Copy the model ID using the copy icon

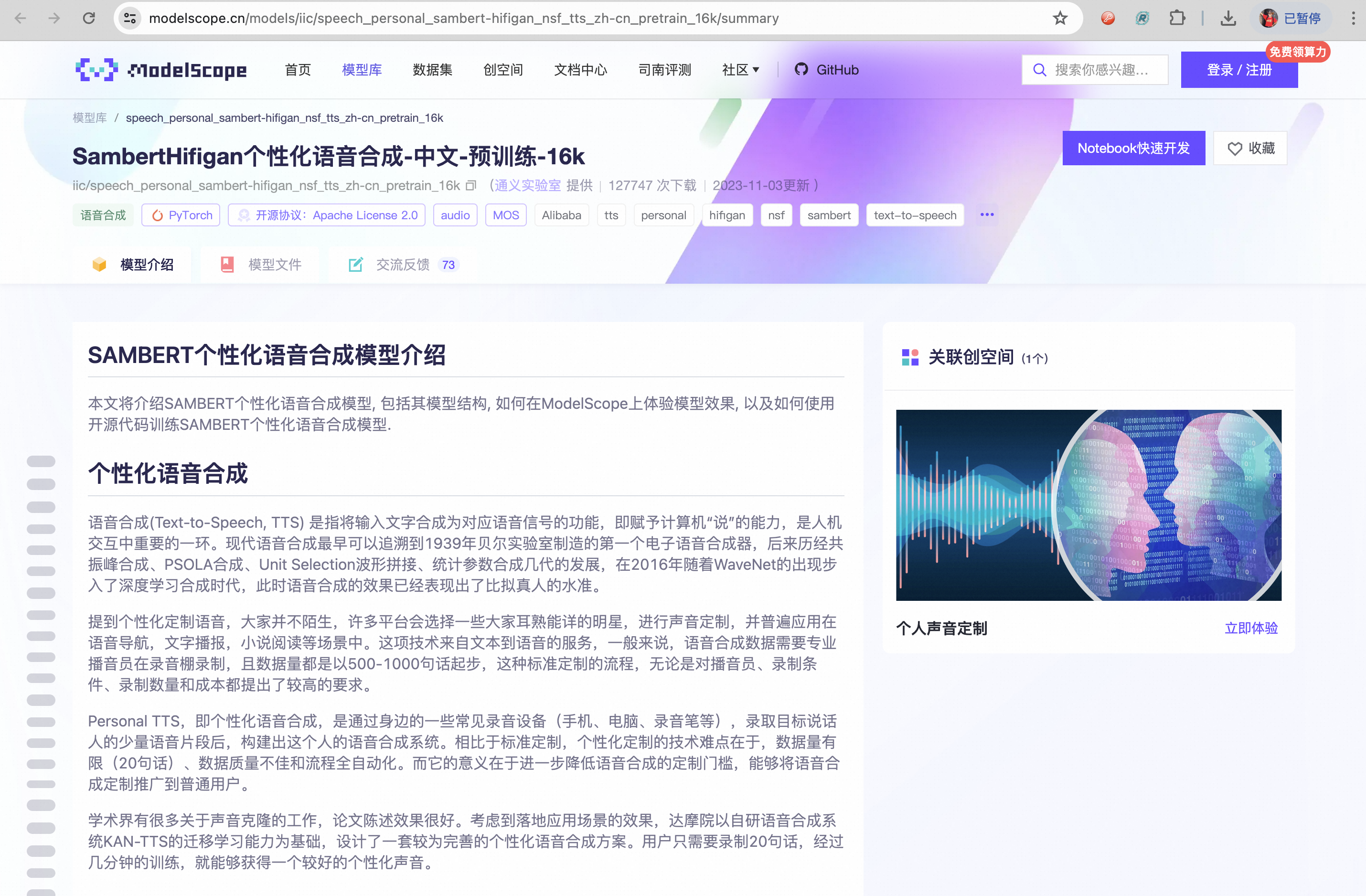tap(470, 185)
